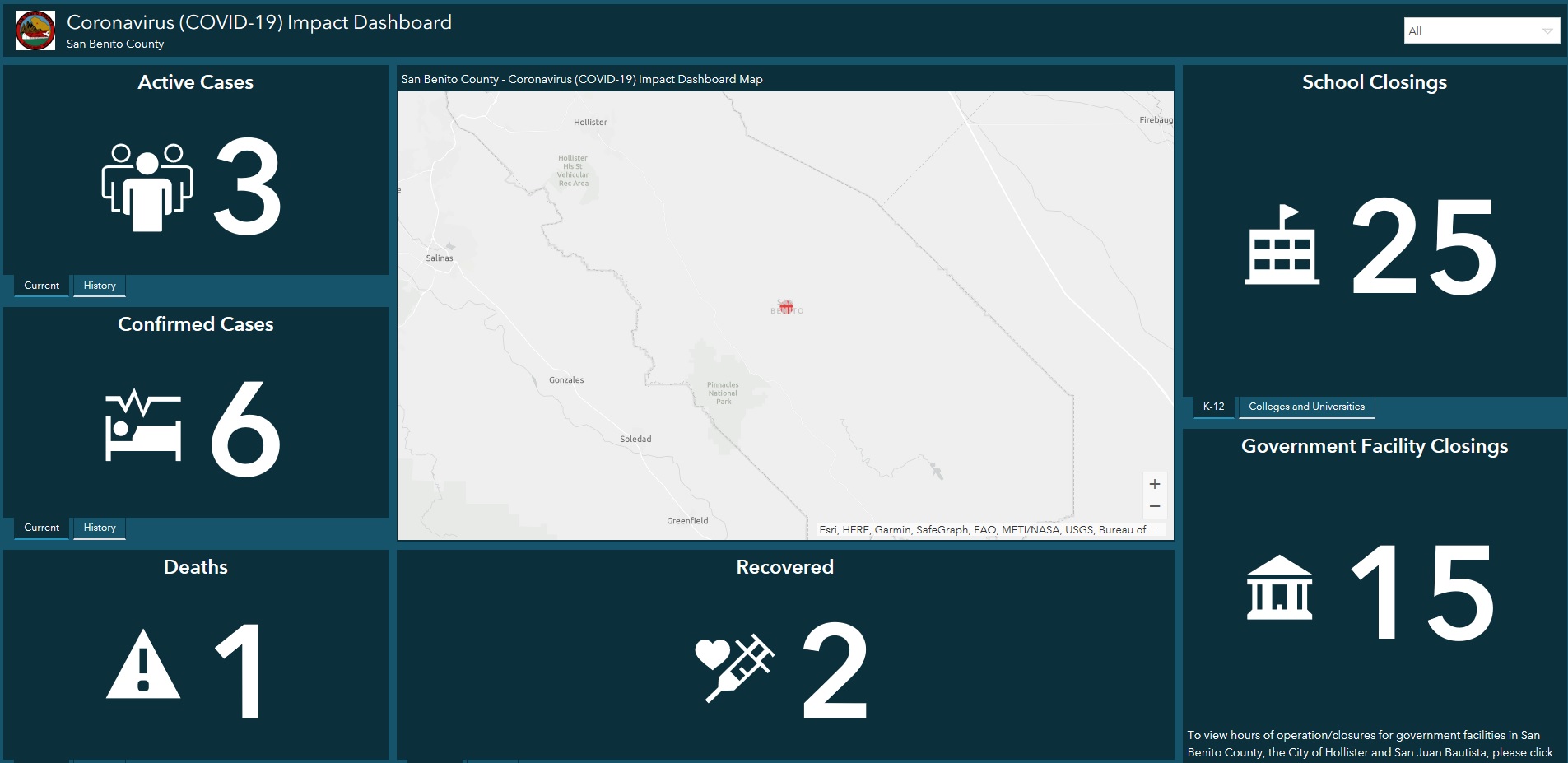Click the Pinnacles National Park map label

[x=723, y=393]
